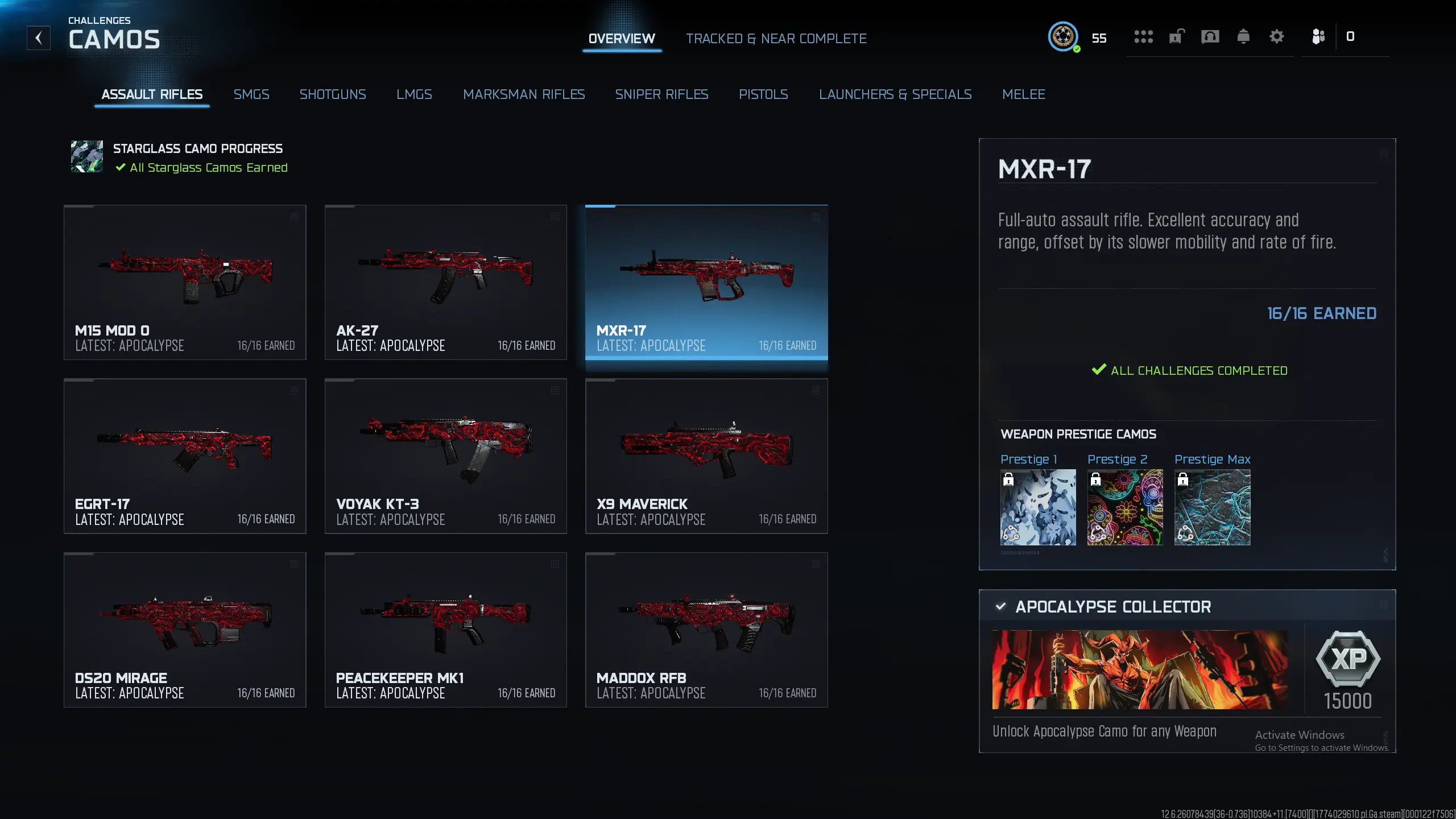
Task: Select the Maddox RFB weapon card
Action: pyautogui.click(x=706, y=630)
